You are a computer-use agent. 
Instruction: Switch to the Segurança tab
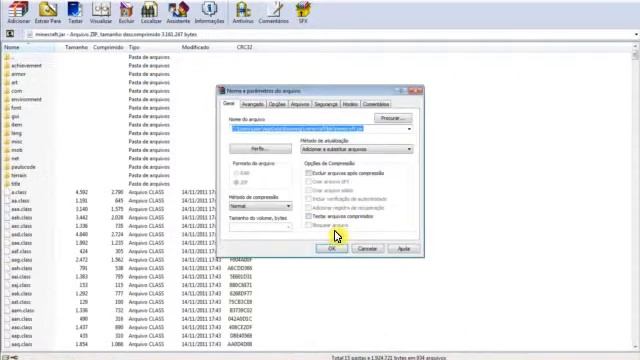(x=326, y=104)
